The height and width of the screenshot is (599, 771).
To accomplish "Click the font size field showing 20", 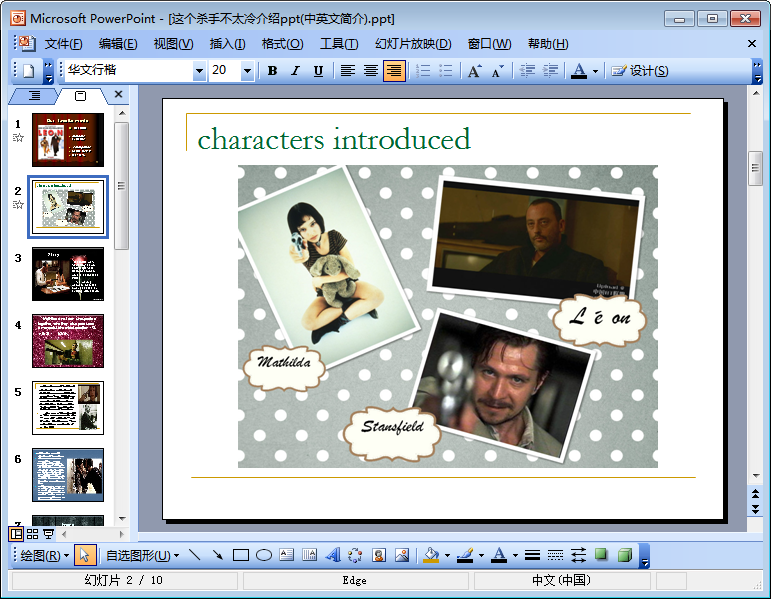I will 225,70.
